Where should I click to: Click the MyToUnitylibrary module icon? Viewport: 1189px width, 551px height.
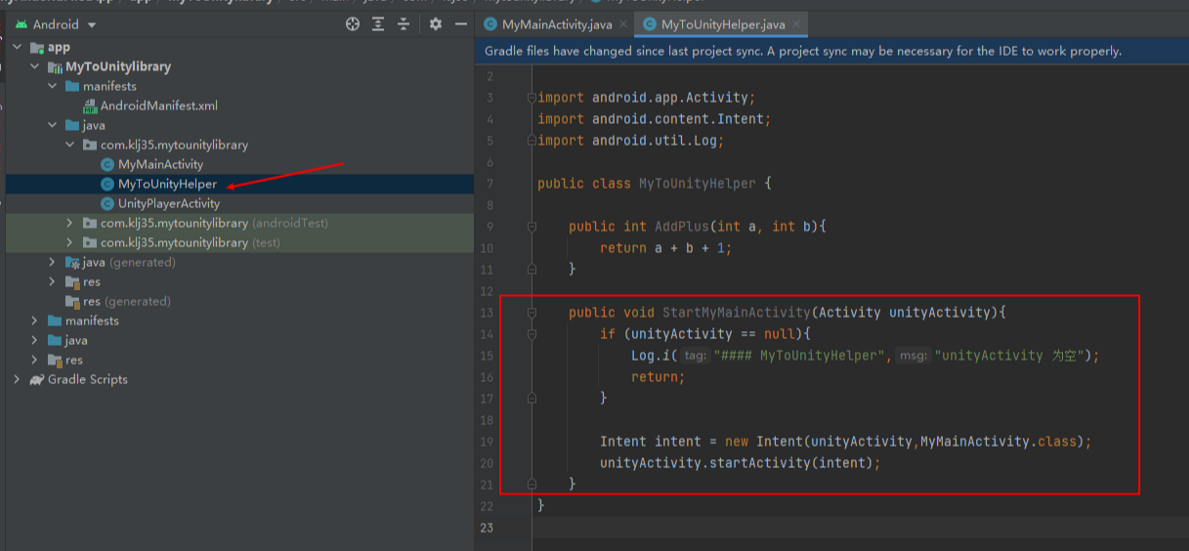55,67
